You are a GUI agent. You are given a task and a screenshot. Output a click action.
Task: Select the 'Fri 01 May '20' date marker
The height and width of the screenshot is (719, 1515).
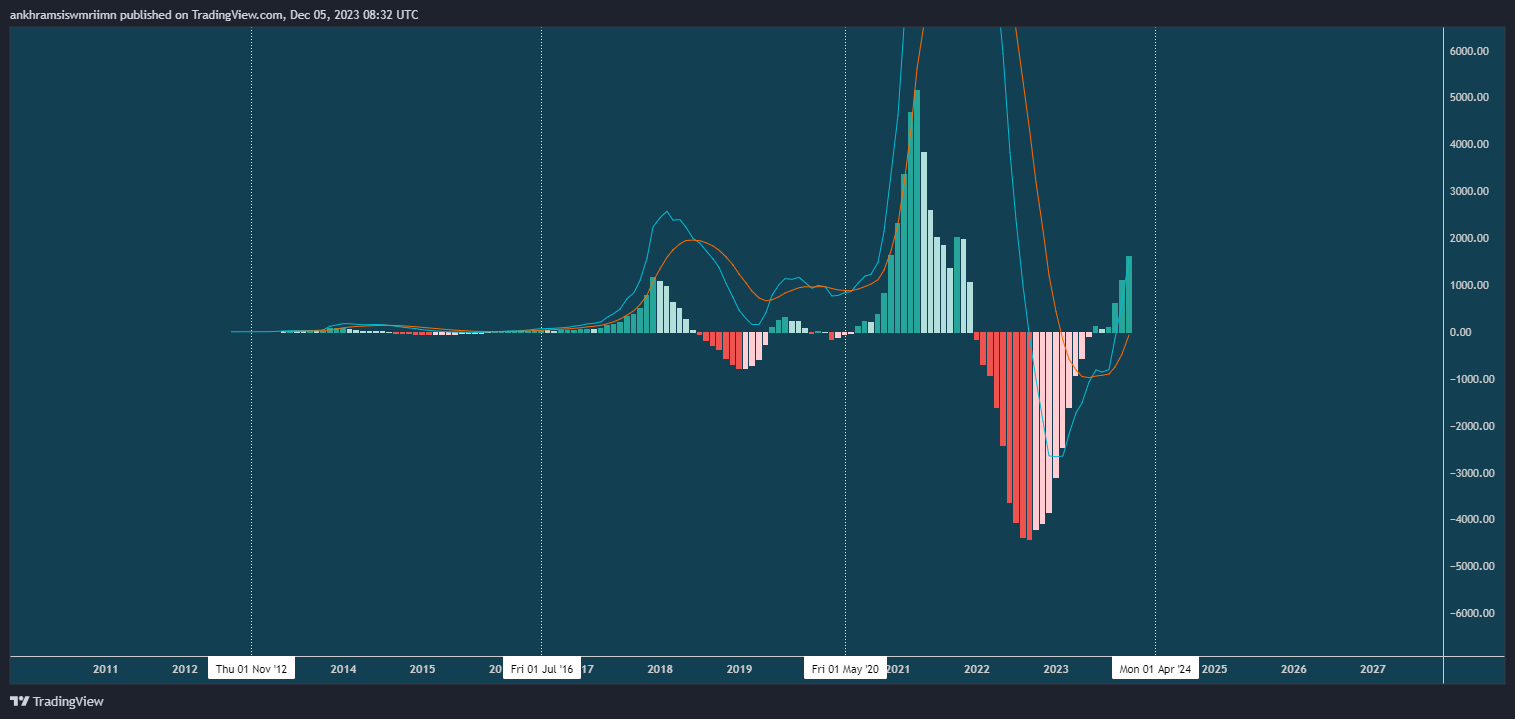[846, 669]
